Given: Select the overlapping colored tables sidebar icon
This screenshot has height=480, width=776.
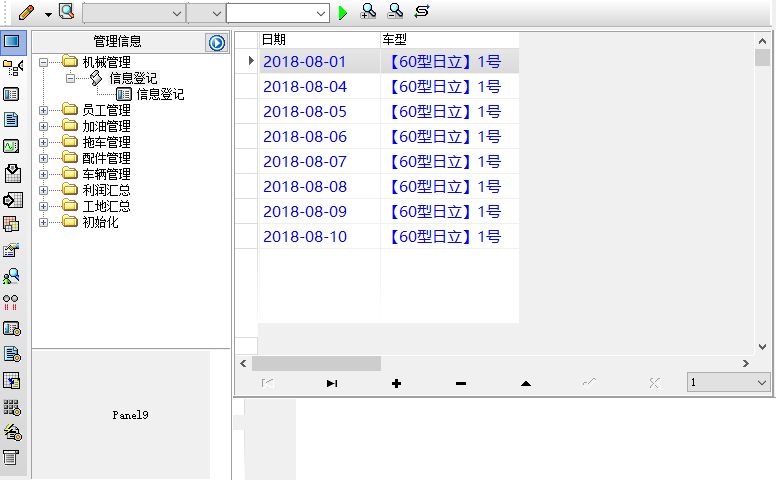Looking at the screenshot, I should tap(11, 224).
